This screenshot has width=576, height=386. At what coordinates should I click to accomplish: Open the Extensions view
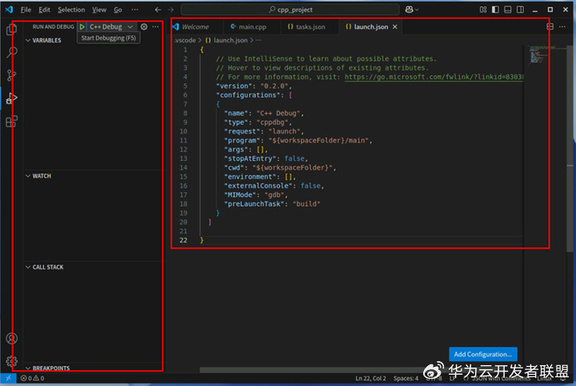click(11, 121)
